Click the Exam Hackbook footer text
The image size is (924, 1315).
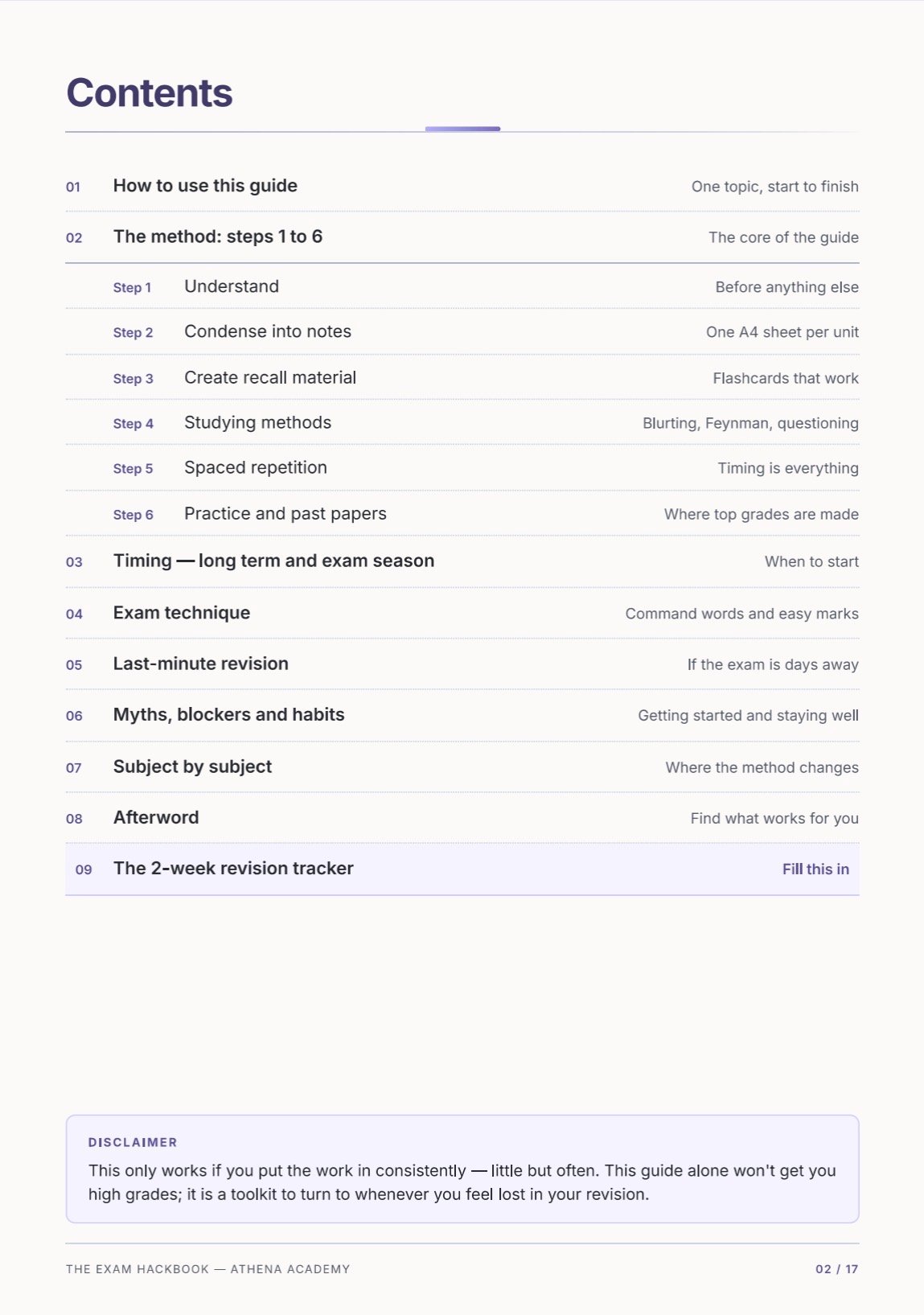[x=208, y=1268]
